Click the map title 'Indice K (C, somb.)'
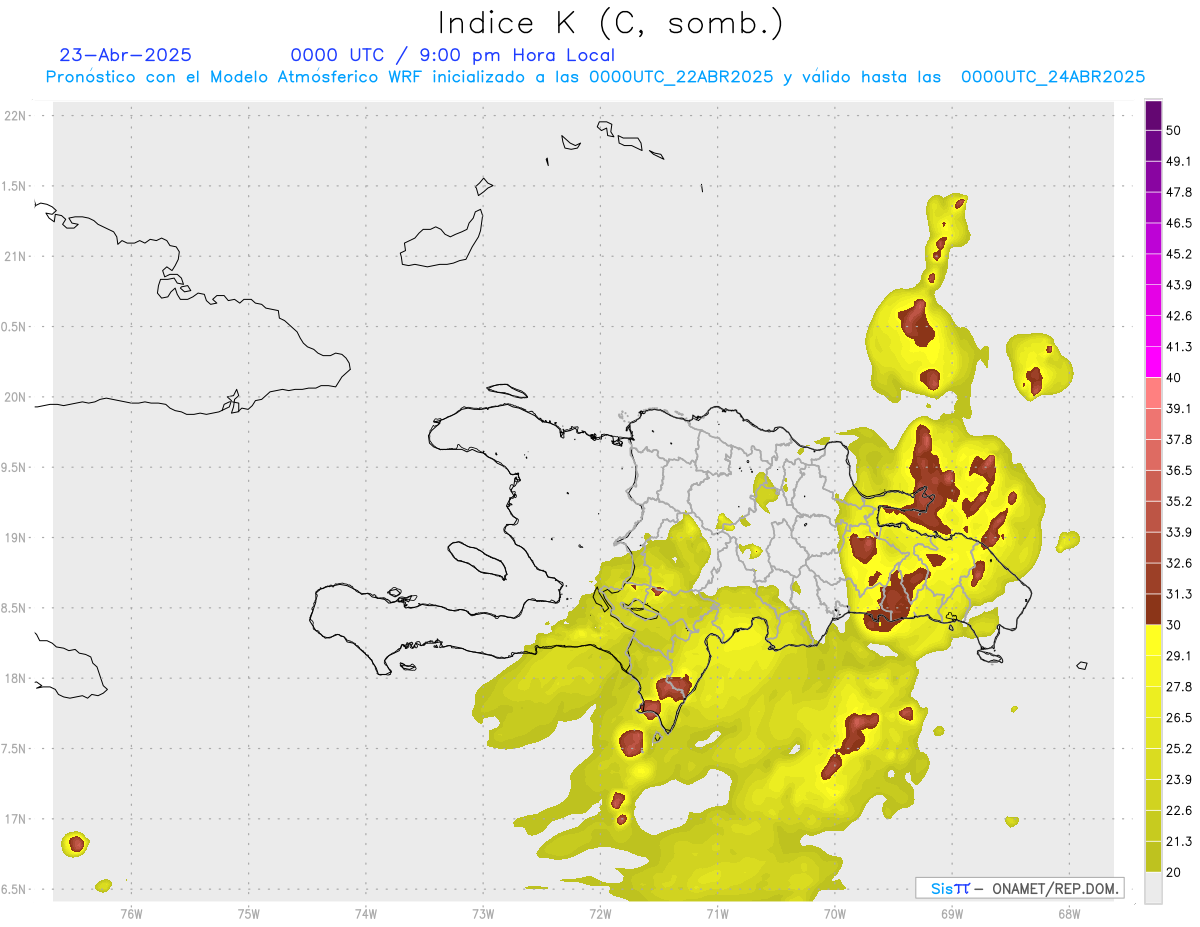Image resolution: width=1200 pixels, height=927 pixels. pyautogui.click(x=611, y=23)
